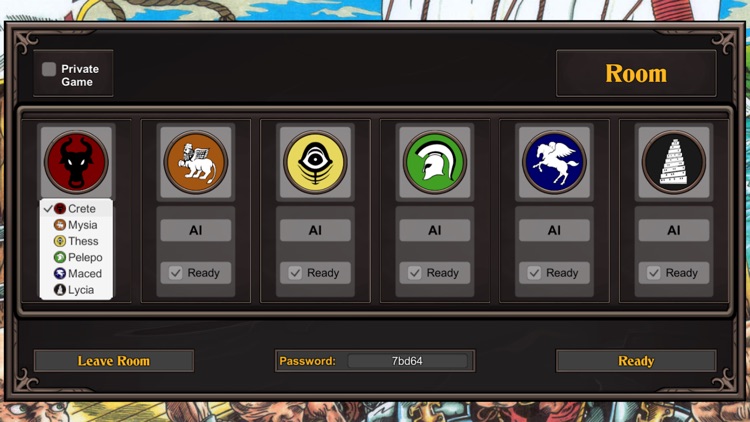
Task: Click the gold Ready button
Action: coord(636,361)
